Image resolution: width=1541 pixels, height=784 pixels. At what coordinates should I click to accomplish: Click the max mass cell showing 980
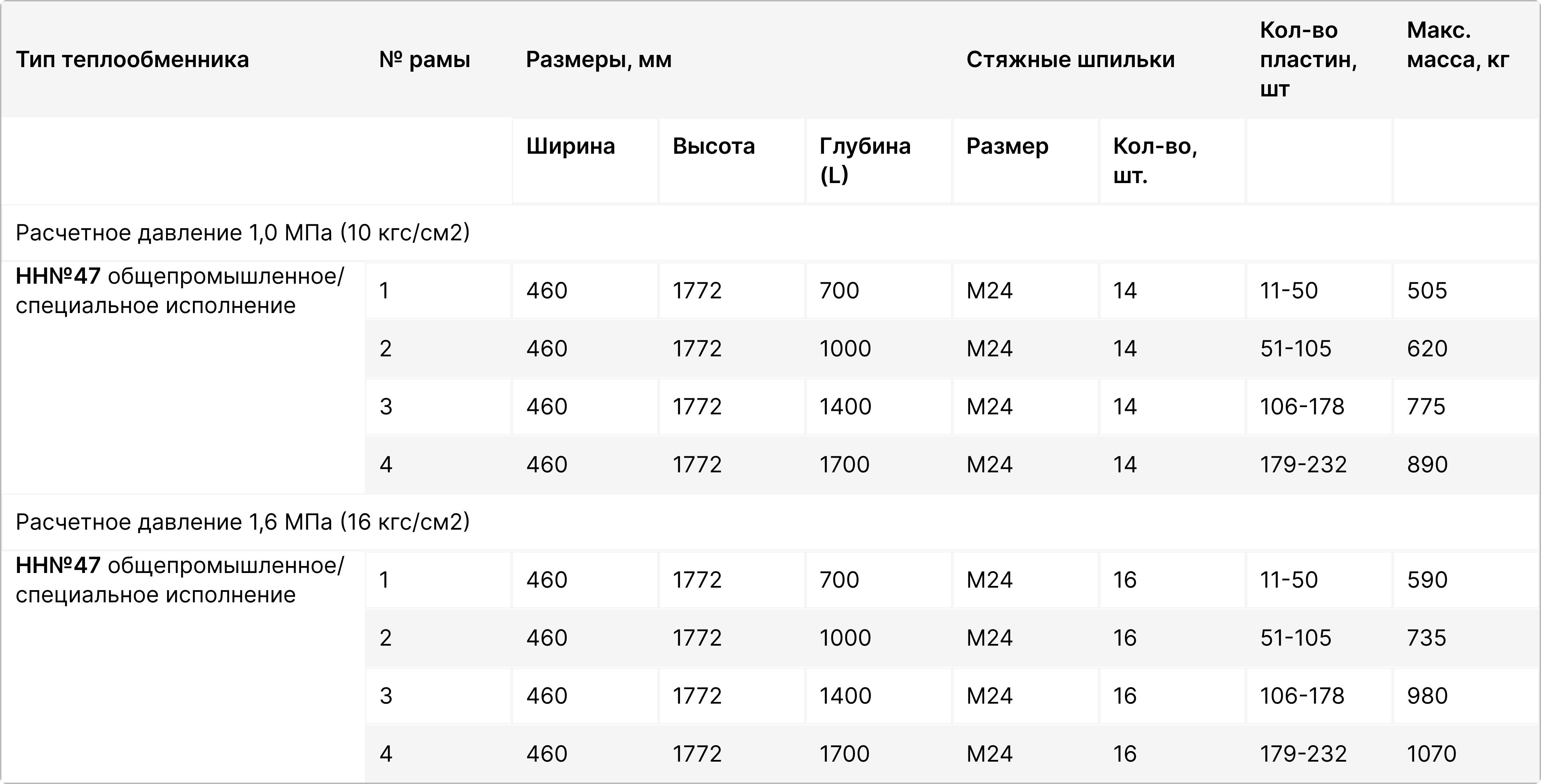coord(1427,696)
